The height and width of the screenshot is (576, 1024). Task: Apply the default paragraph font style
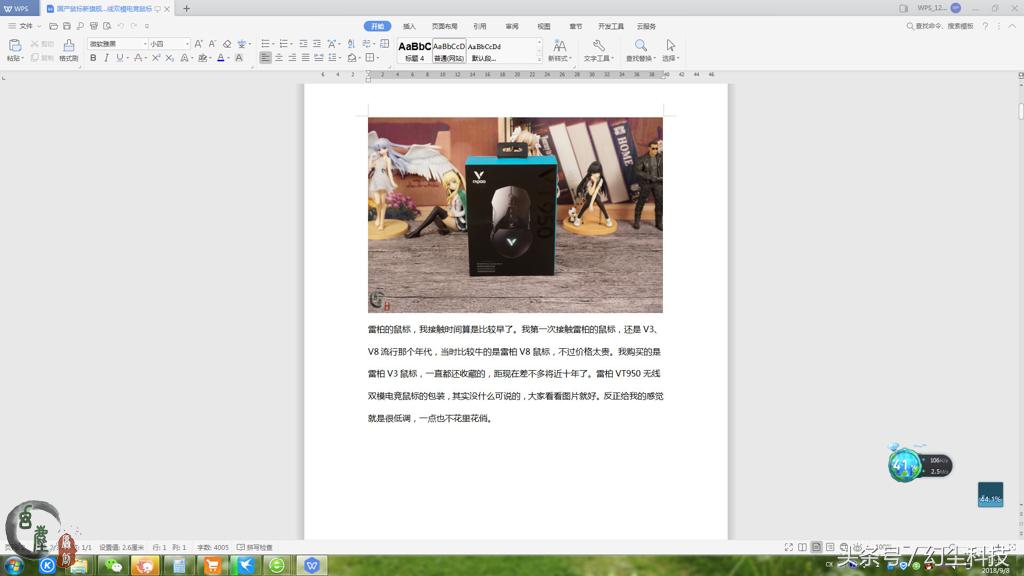pos(484,51)
